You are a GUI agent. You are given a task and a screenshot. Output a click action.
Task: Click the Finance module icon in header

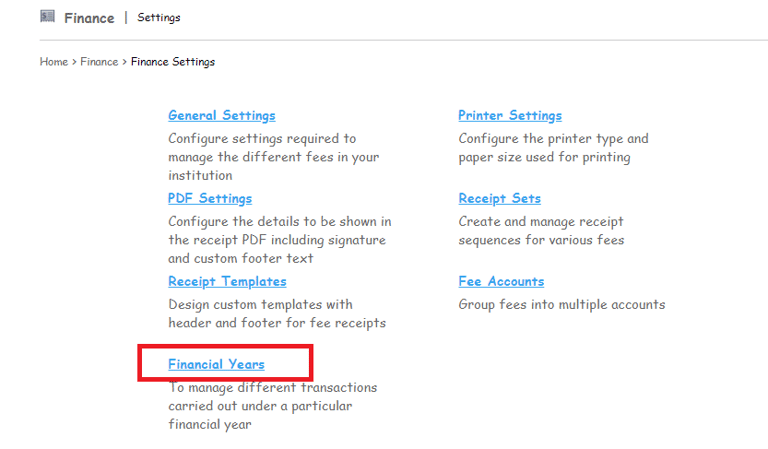(47, 16)
